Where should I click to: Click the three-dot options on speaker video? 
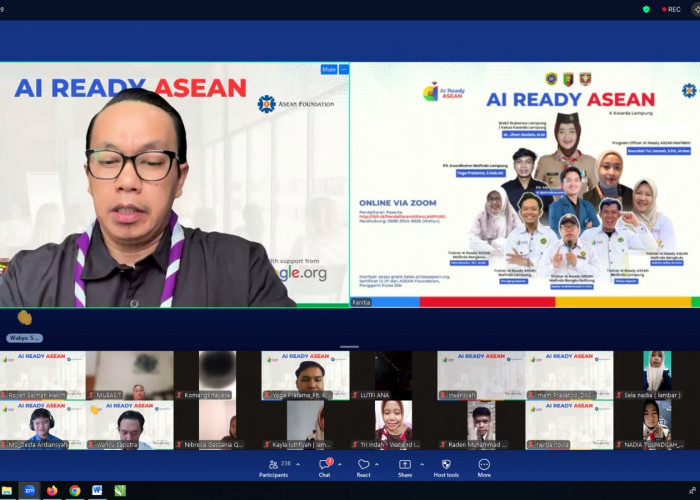(344, 70)
